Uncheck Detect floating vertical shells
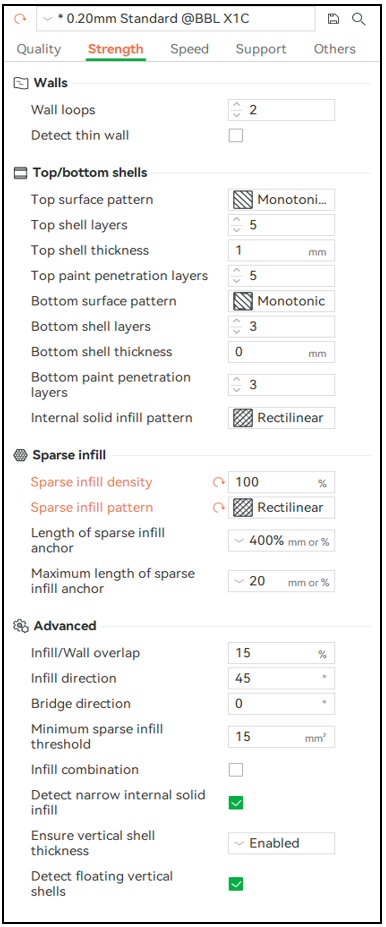This screenshot has height=927, width=386. pos(236,884)
